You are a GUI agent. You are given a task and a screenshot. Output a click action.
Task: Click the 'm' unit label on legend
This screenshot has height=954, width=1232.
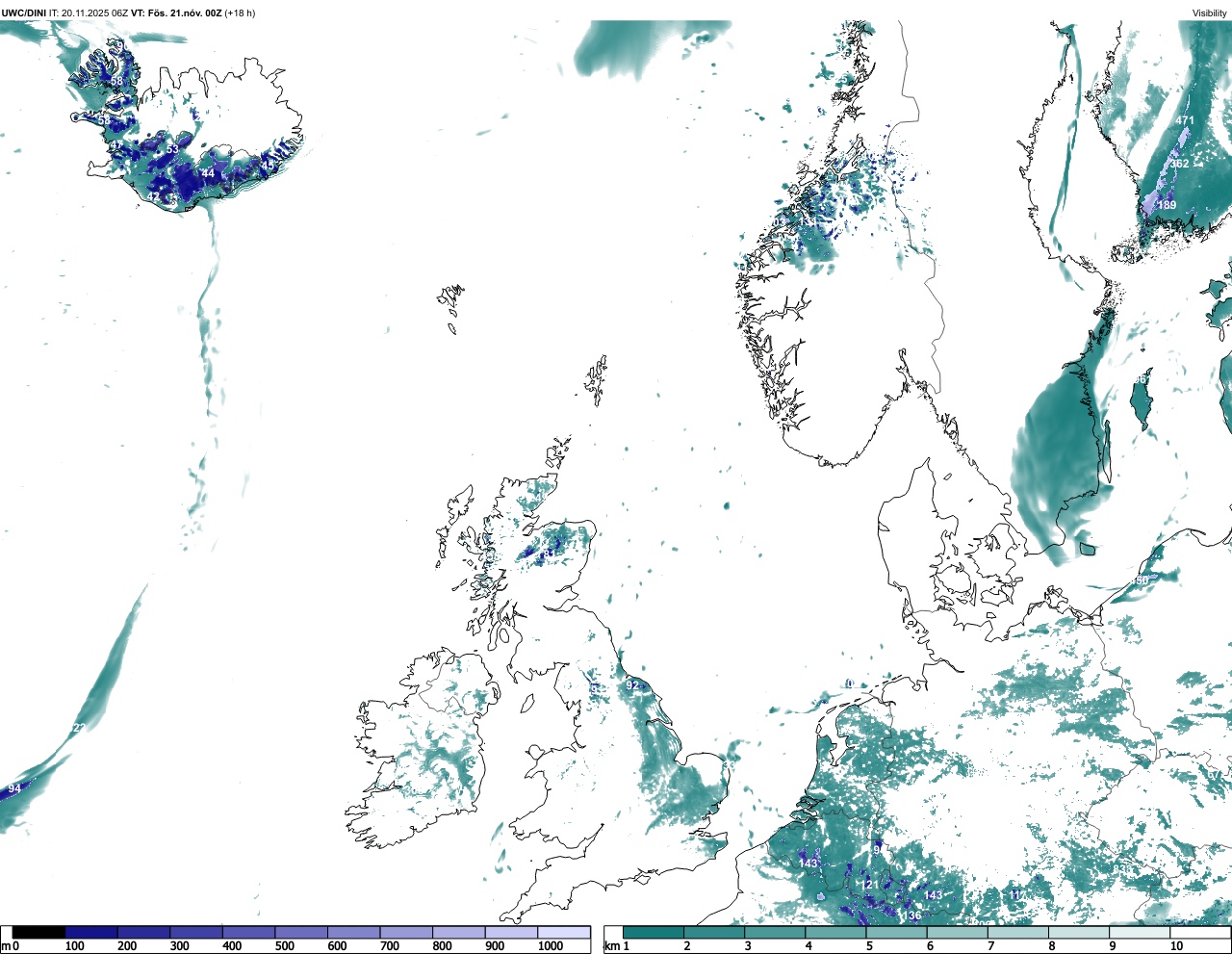point(6,946)
